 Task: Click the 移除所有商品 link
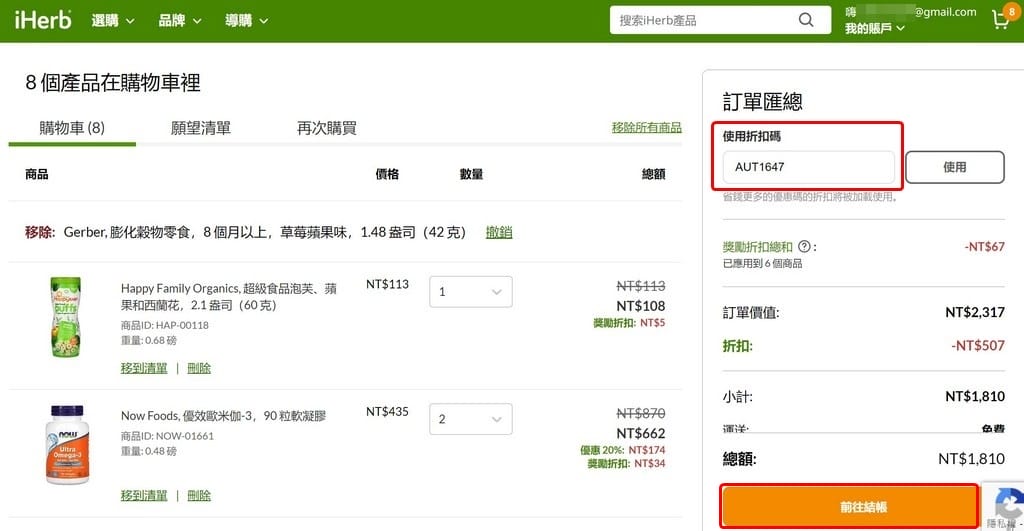[647, 127]
